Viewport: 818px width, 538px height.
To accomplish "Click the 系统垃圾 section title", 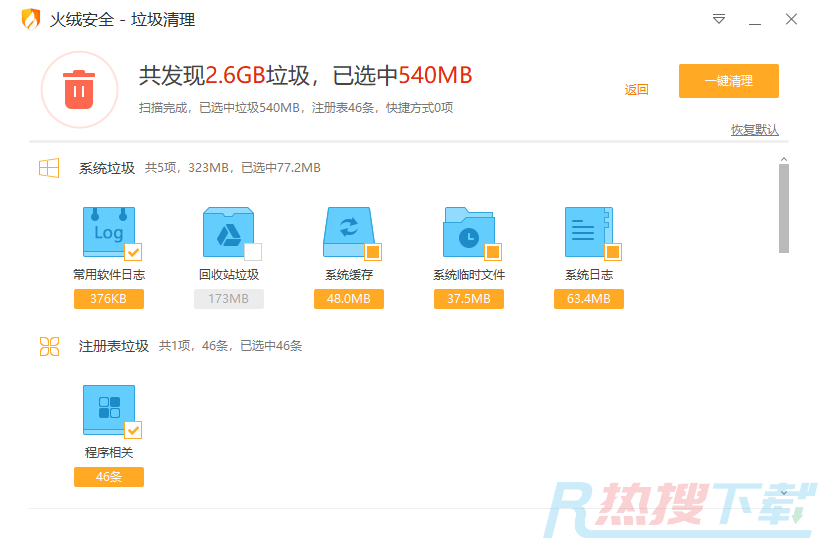I will pyautogui.click(x=107, y=168).
